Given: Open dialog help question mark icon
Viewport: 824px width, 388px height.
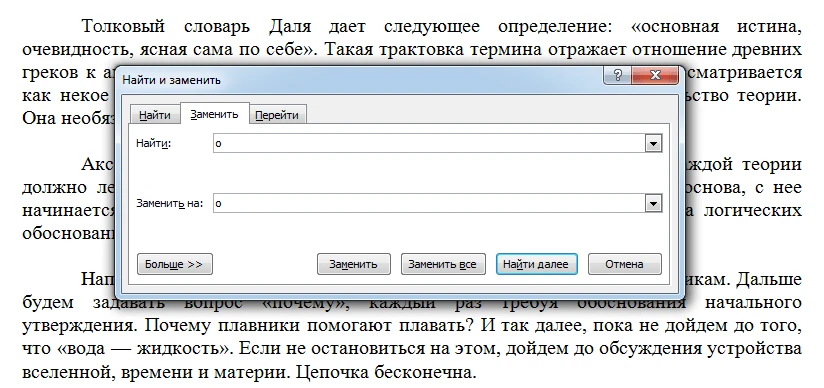Looking at the screenshot, I should pos(618,75).
